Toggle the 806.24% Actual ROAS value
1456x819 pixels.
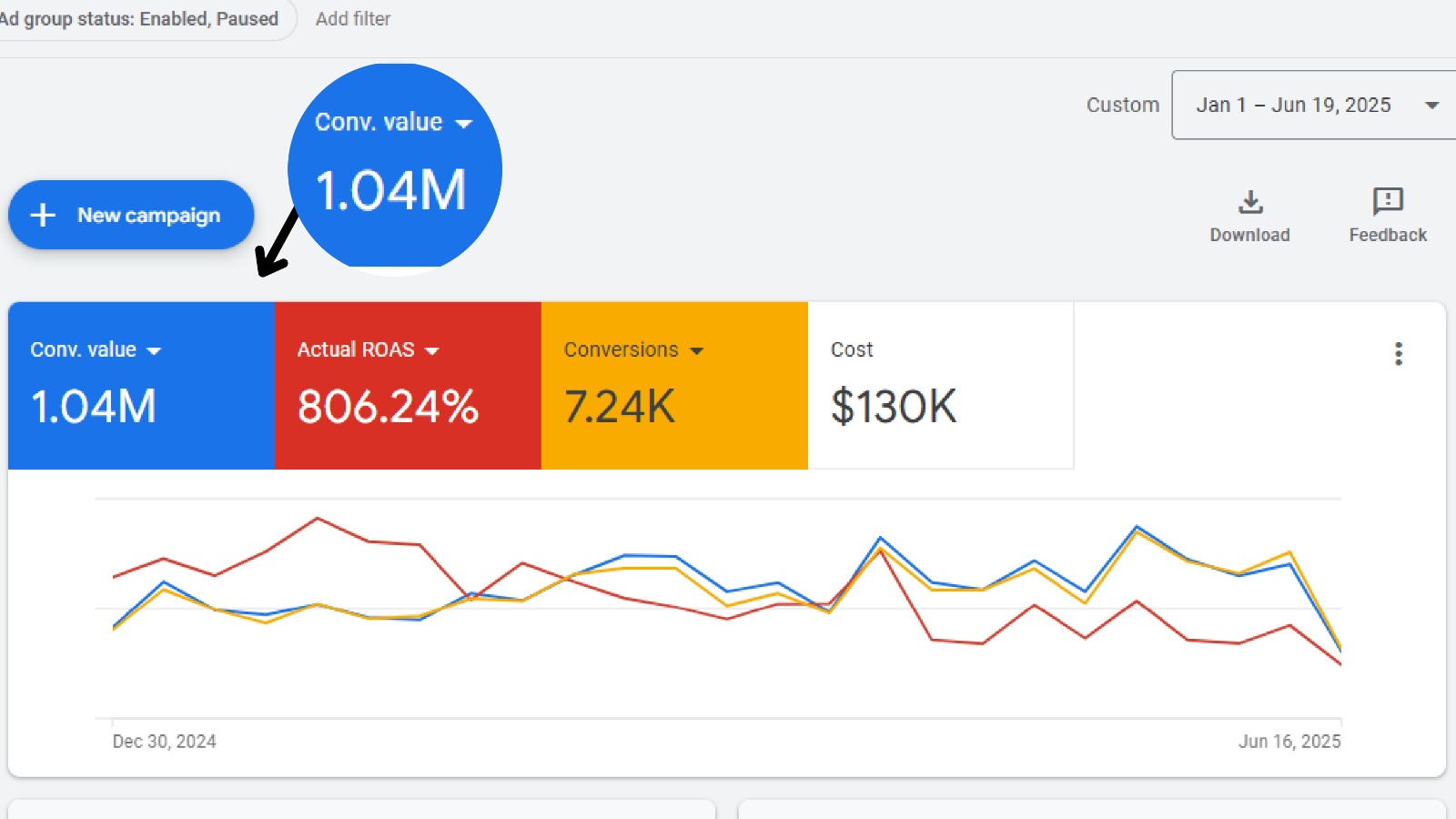[388, 406]
